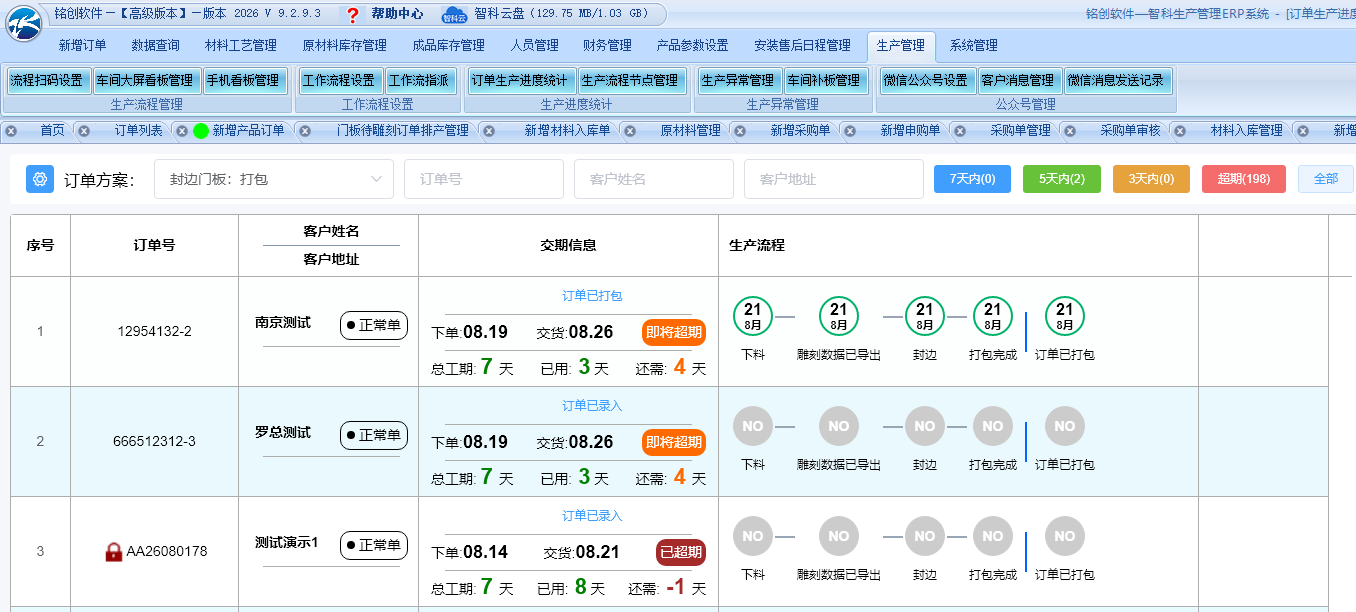Toggle the 正常单 tag for 罗总测试
Image resolution: width=1356 pixels, height=612 pixels.
click(x=374, y=435)
